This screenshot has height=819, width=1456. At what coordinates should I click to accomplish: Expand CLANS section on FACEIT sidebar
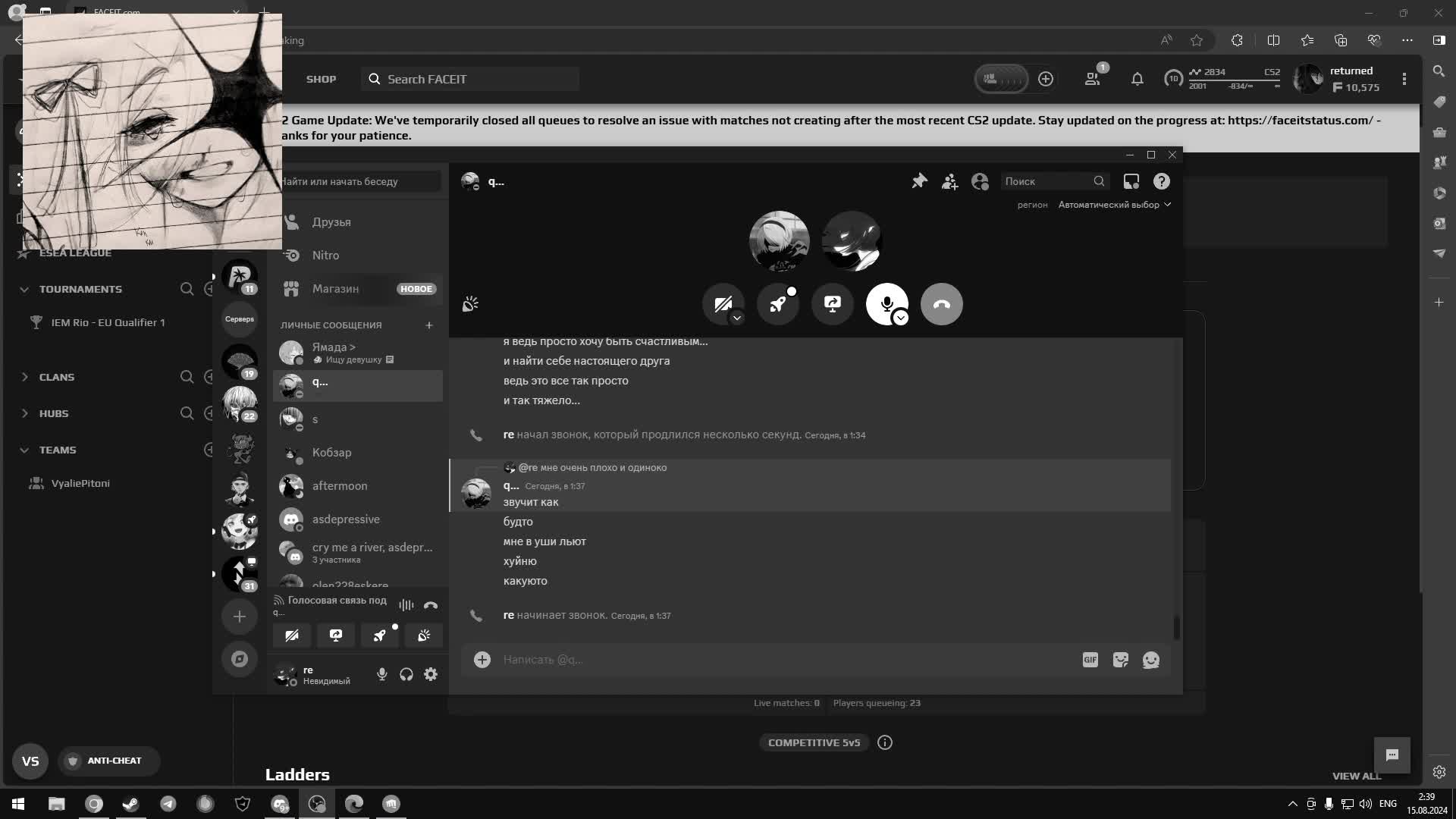point(24,377)
